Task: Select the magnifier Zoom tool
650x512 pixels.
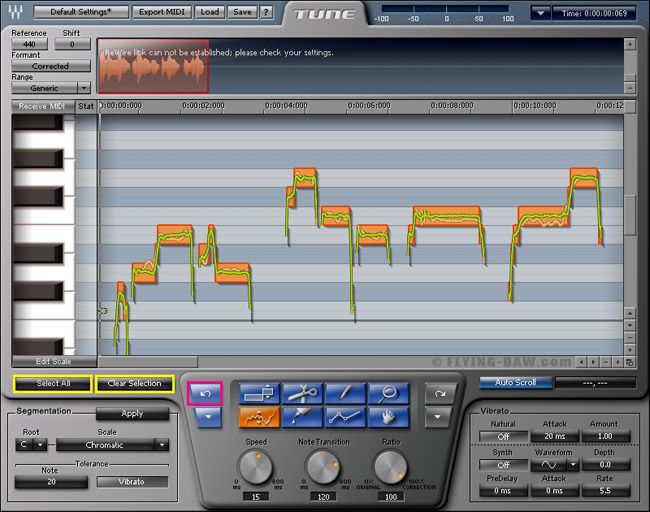Action: pos(388,393)
